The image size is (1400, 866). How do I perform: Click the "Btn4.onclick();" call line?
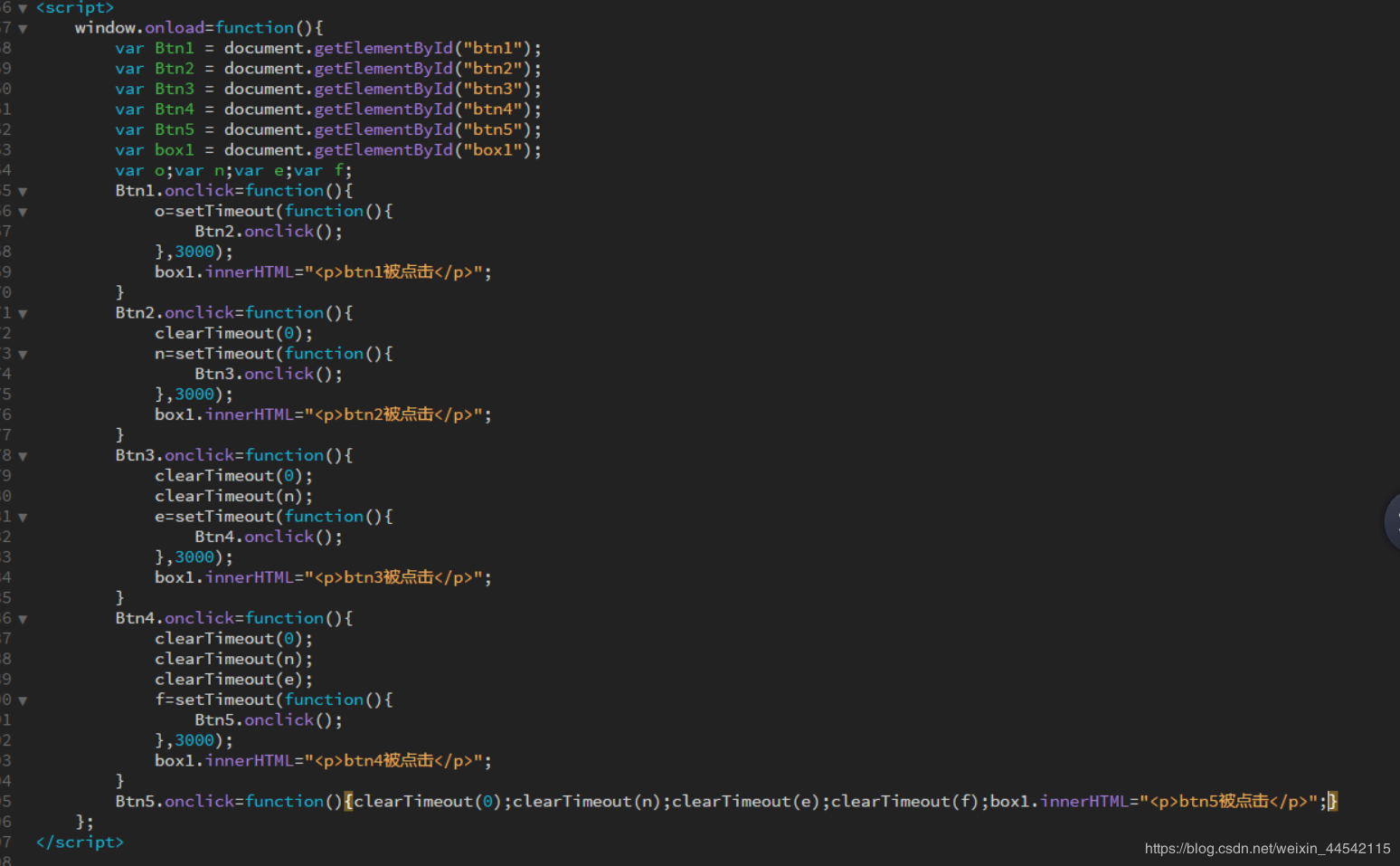pos(269,537)
